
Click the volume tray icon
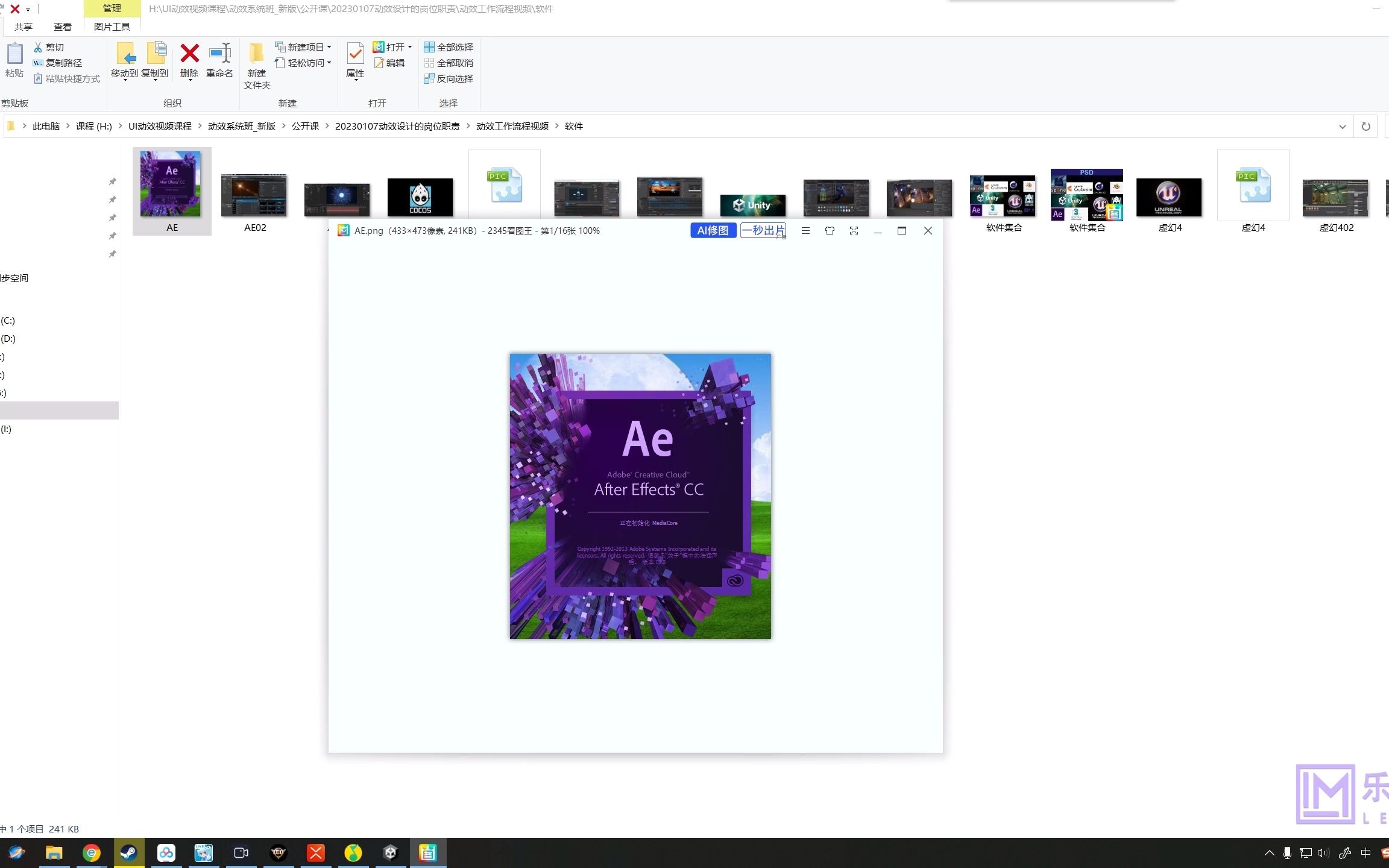click(x=1323, y=853)
